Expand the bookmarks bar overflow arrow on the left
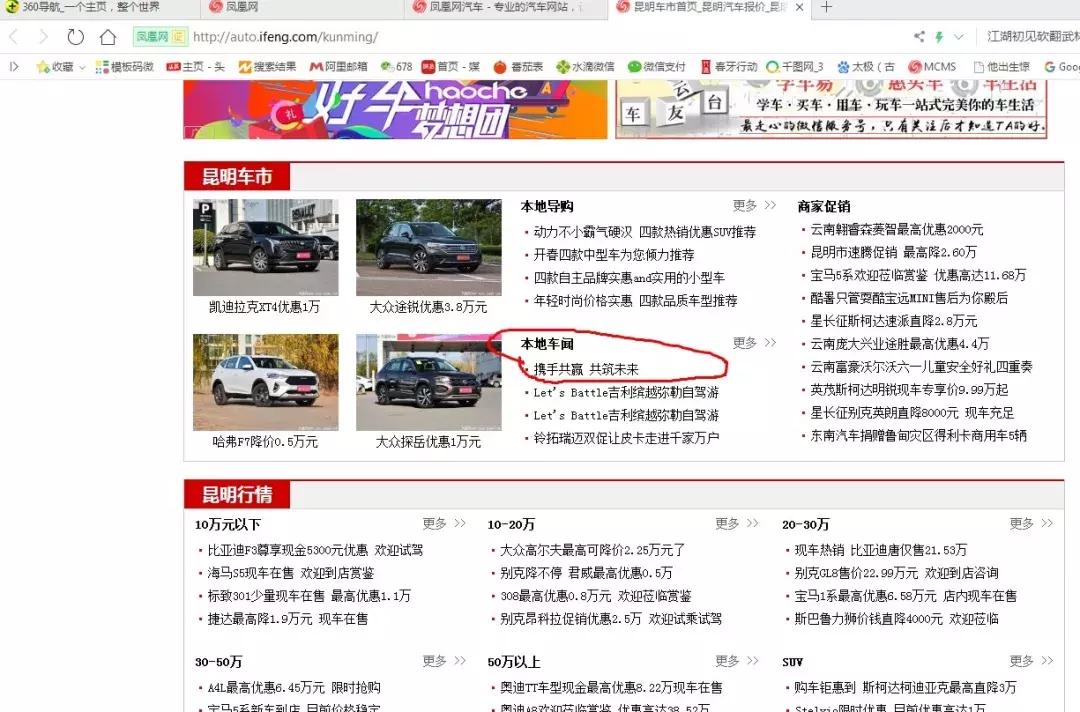1080x712 pixels. tap(12, 66)
